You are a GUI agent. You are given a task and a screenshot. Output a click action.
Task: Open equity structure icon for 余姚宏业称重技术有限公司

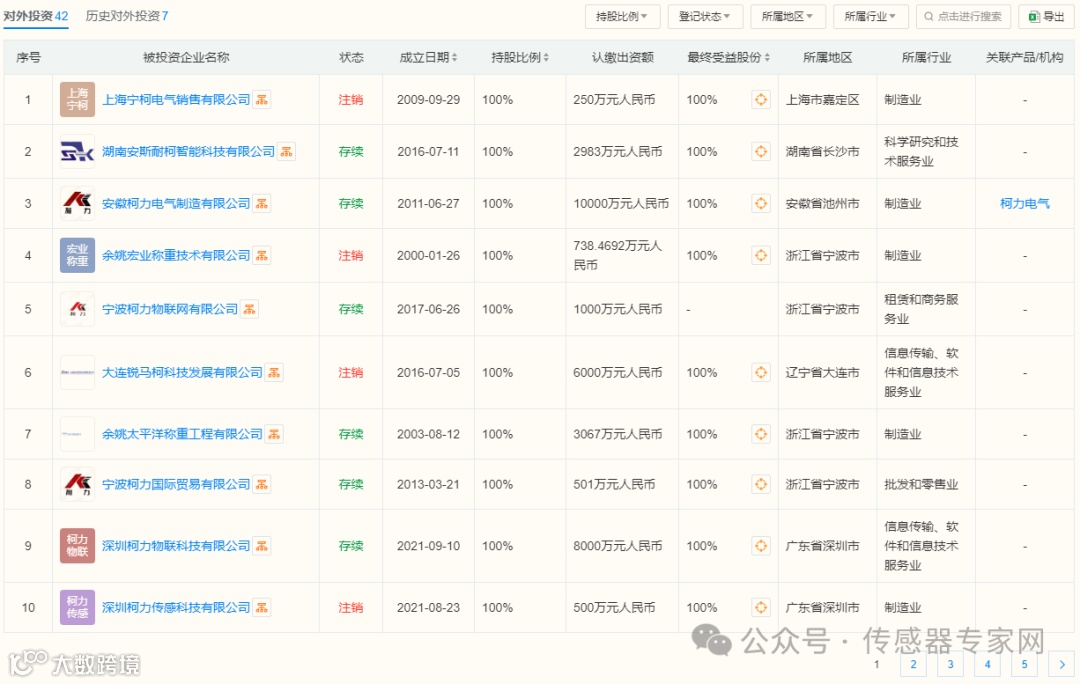tap(262, 256)
